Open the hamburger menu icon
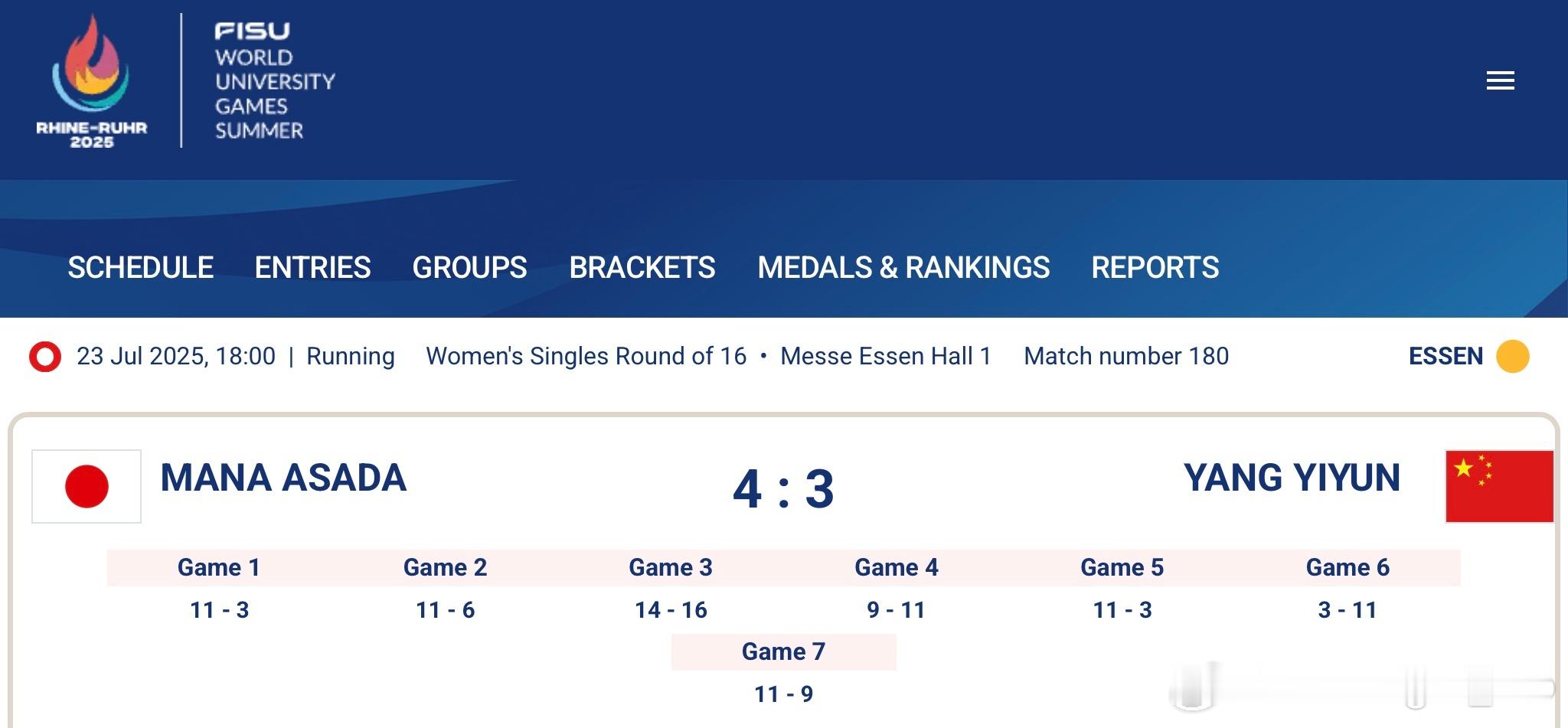Viewport: 1568px width, 728px height. click(x=1500, y=80)
